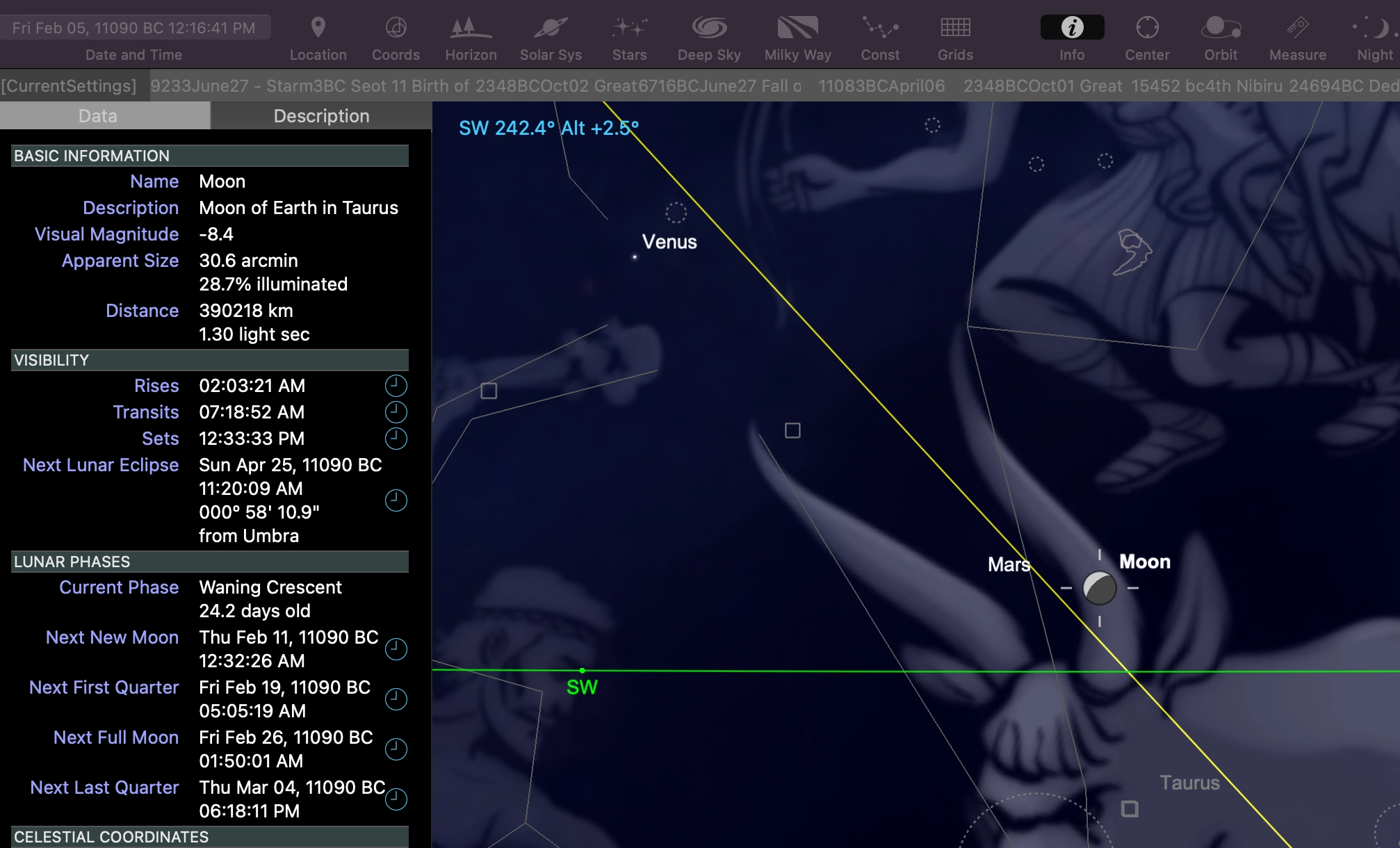The width and height of the screenshot is (1400, 848).
Task: Toggle the Horizon display icon
Action: (471, 28)
